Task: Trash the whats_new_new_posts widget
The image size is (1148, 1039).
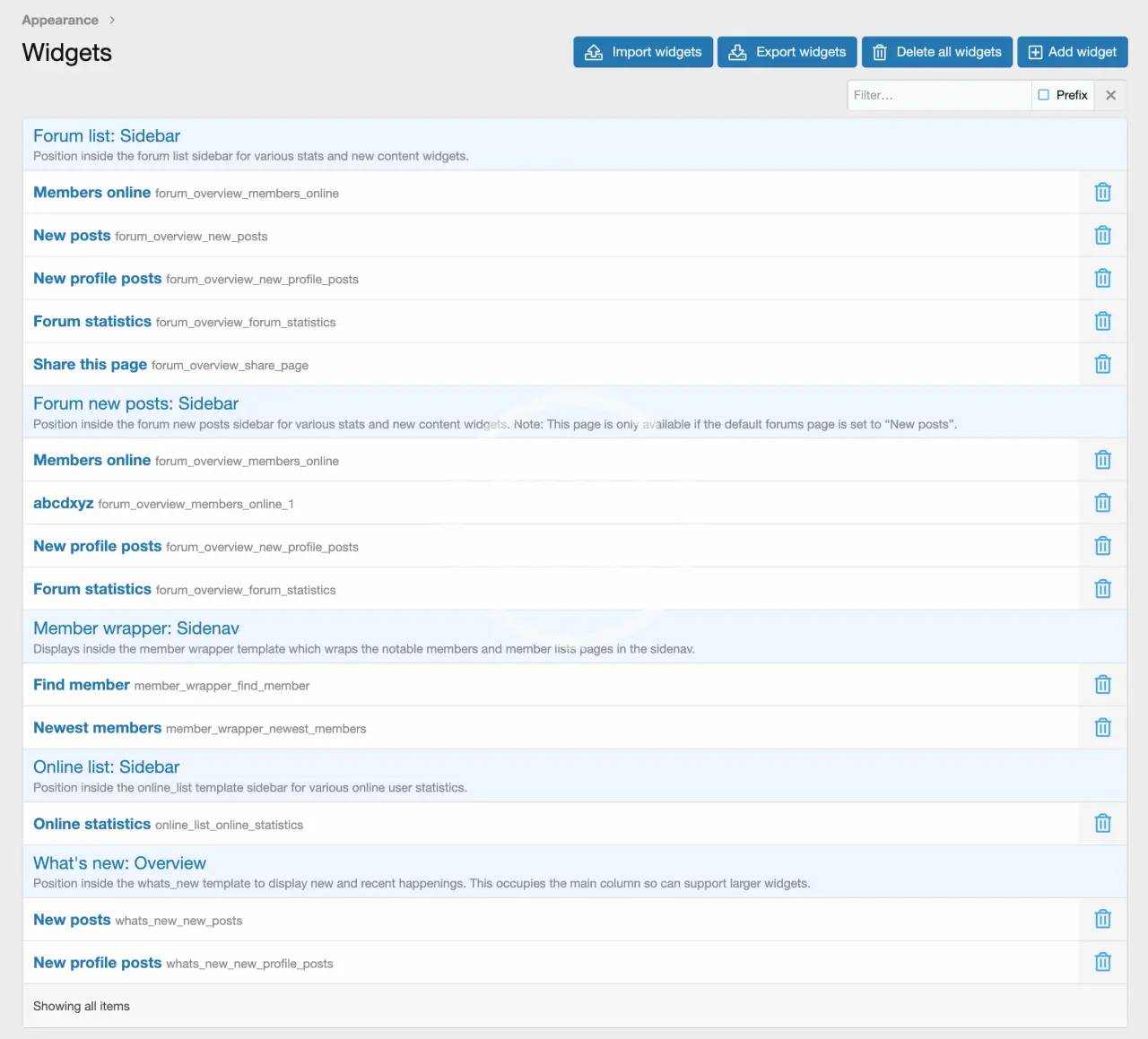Action: (1102, 919)
